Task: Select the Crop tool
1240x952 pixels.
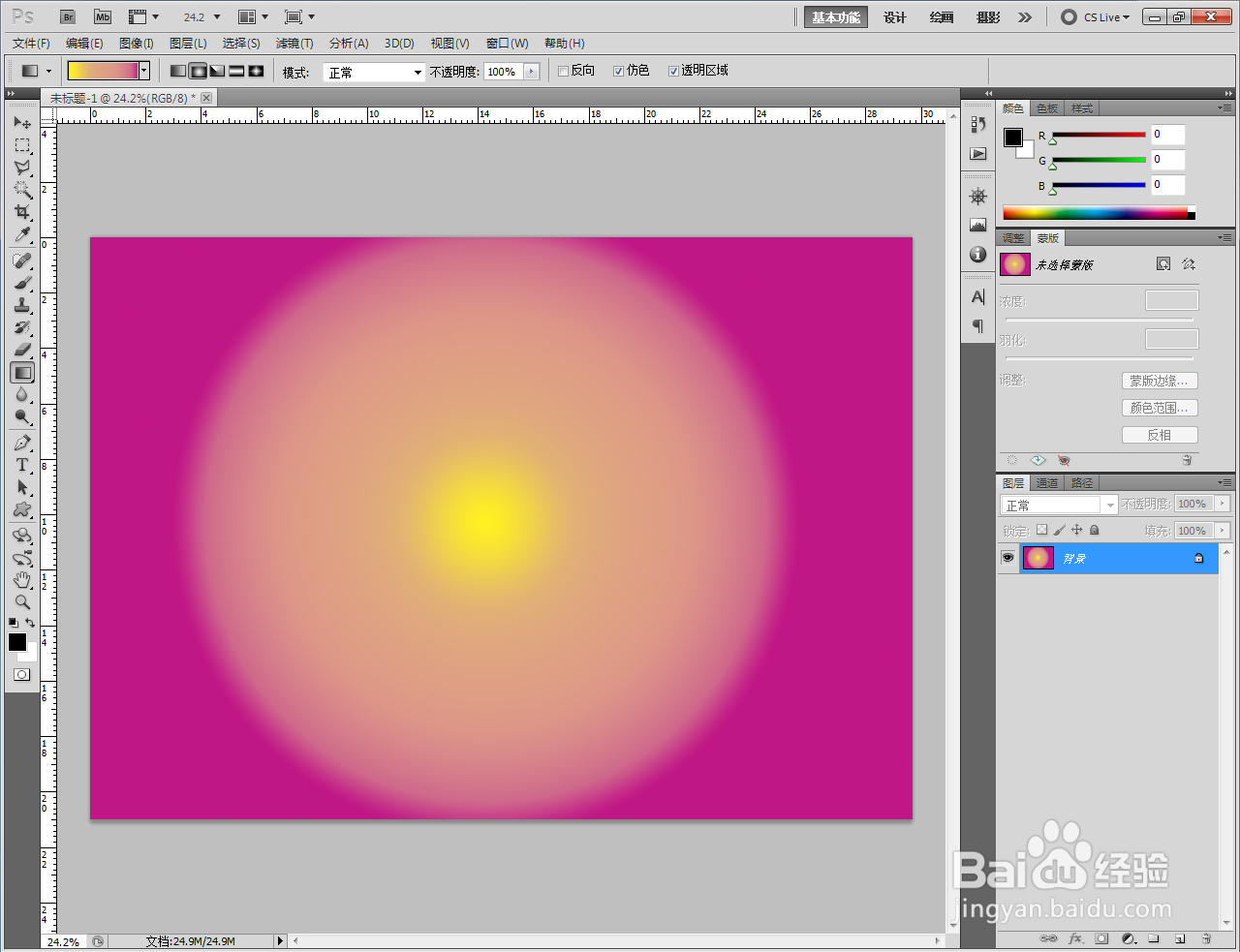Action: pos(22,212)
